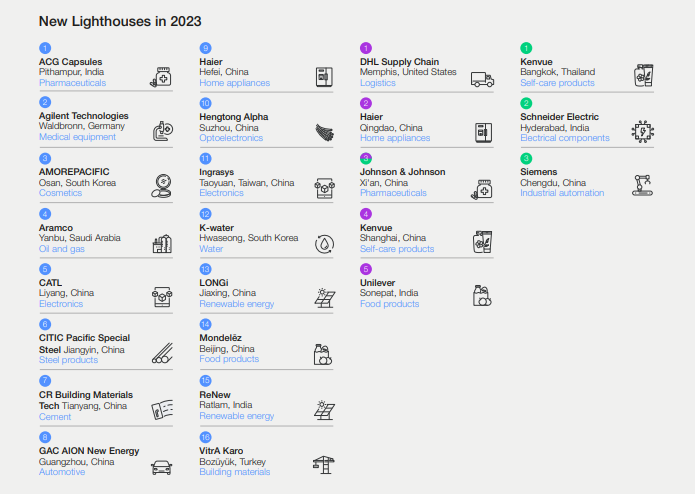Image resolution: width=695 pixels, height=494 pixels.
Task: Select the cosmetics compact icon for AMOREPACIFIC
Action: pyautogui.click(x=161, y=186)
